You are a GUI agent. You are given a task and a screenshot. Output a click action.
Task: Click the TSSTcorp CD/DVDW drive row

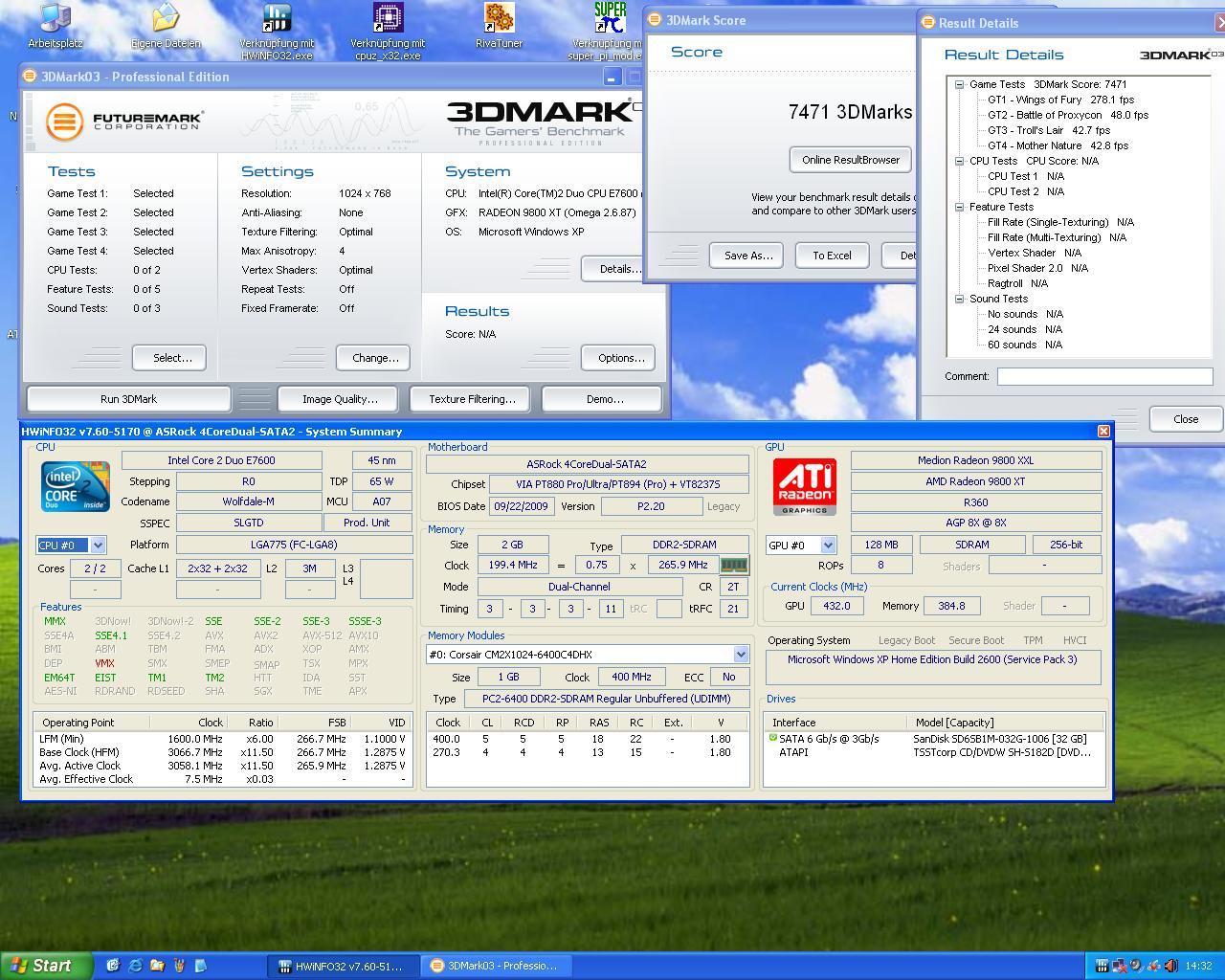click(933, 752)
